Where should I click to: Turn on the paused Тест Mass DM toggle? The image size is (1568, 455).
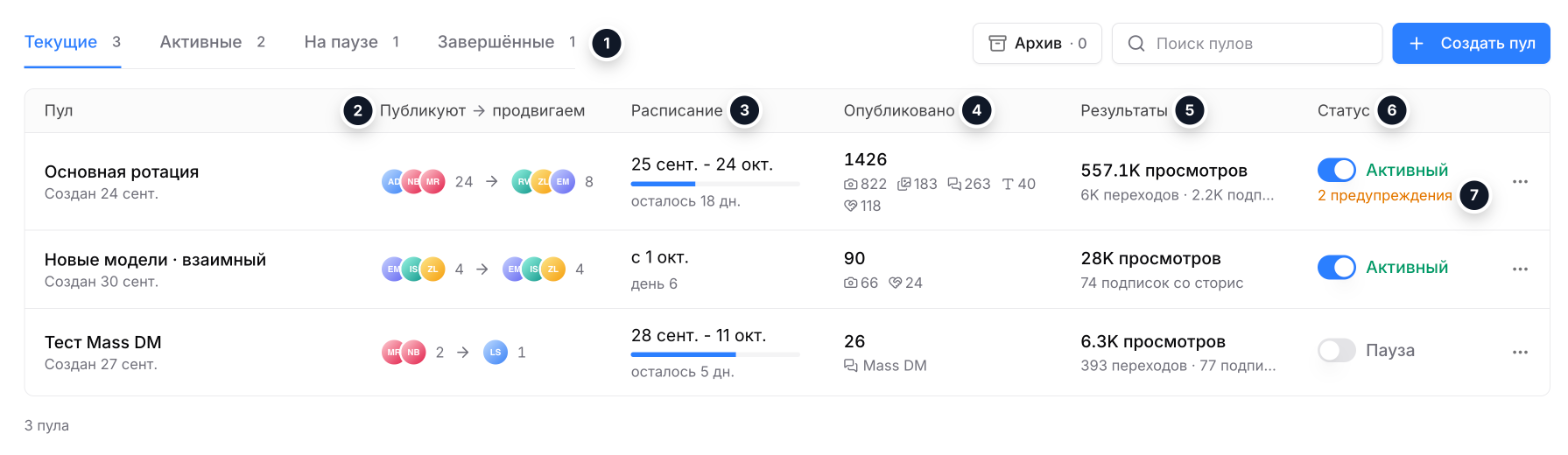point(1337,350)
